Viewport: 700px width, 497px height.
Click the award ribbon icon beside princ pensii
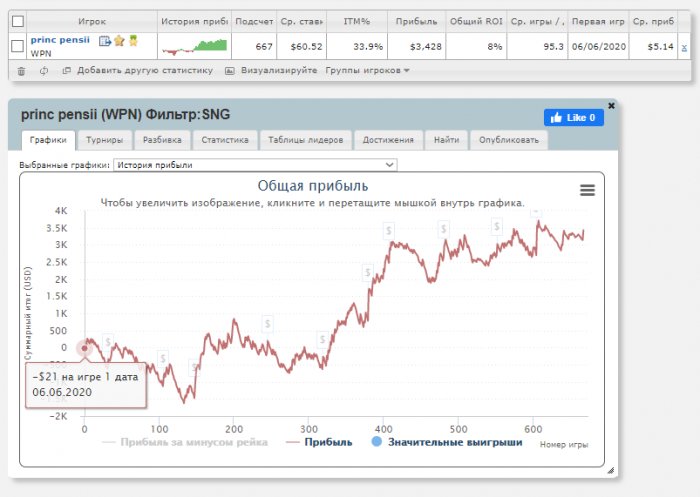click(x=133, y=41)
